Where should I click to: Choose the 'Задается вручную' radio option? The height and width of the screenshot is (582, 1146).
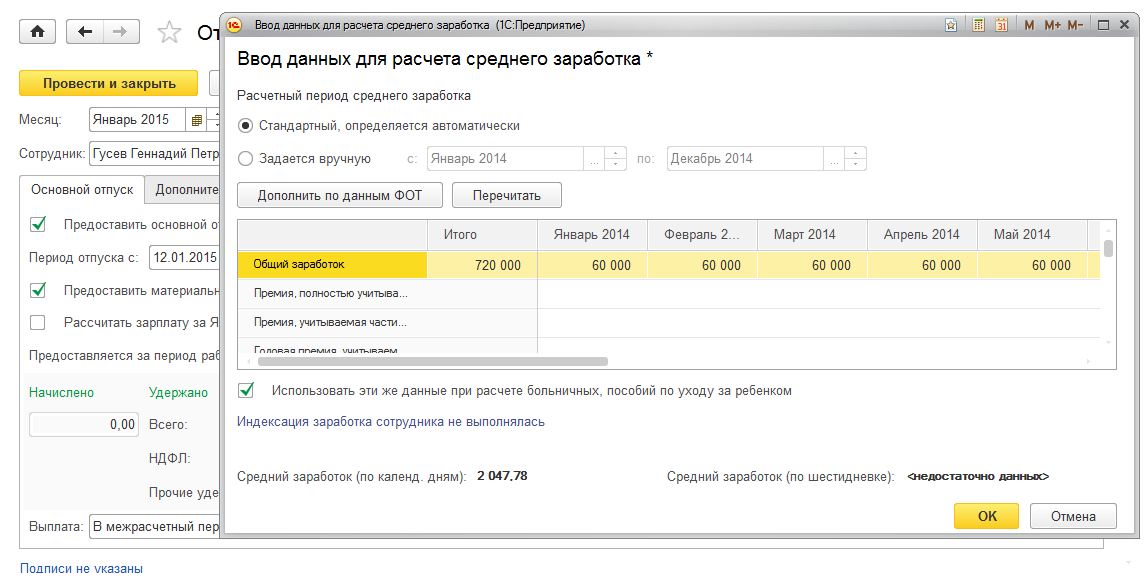246,158
